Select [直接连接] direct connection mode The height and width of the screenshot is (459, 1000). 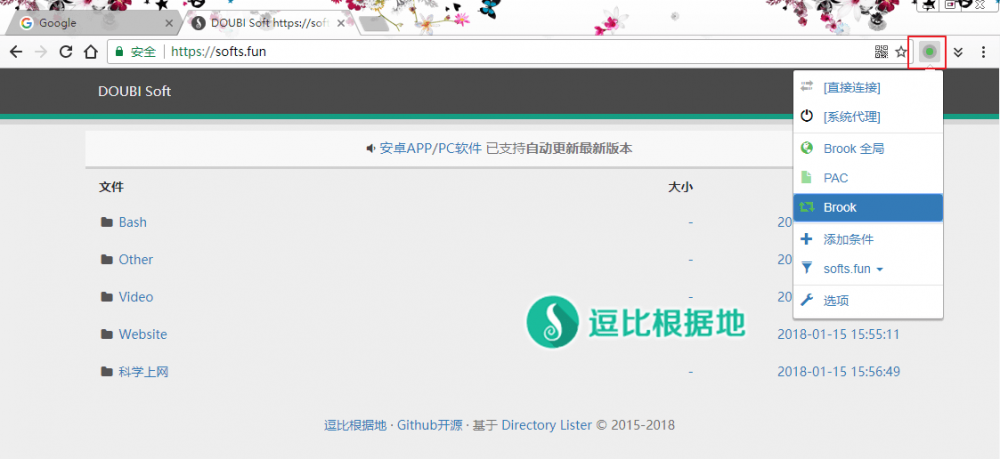click(851, 88)
